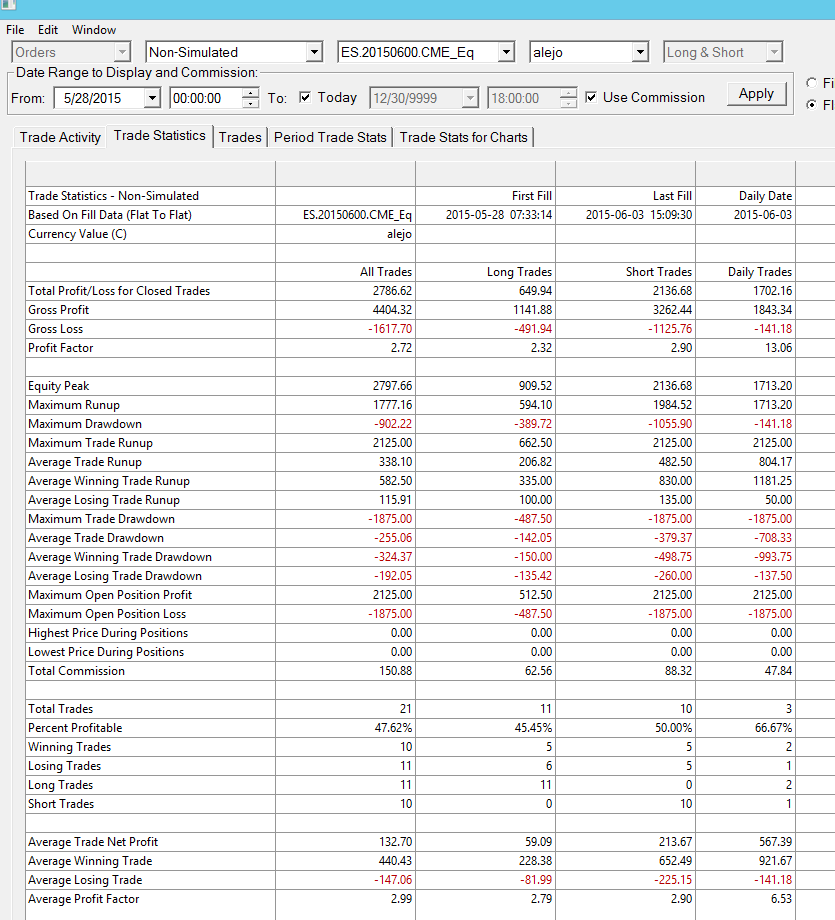
Task: Uncheck the Use Commission checkbox
Action: tap(591, 97)
